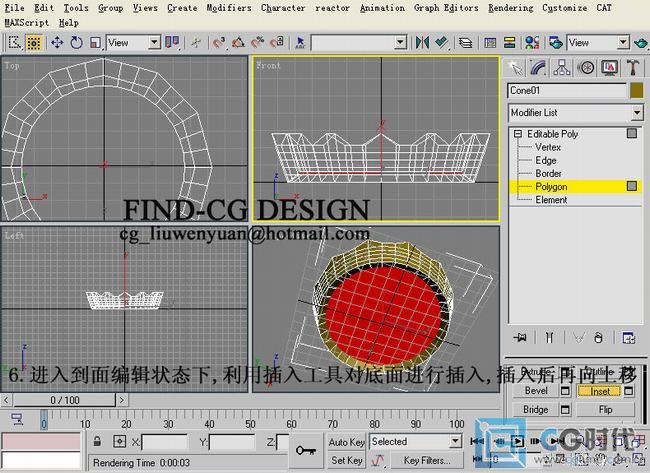Open the Rendering menu
Image resolution: width=650 pixels, height=473 pixels.
(511, 8)
